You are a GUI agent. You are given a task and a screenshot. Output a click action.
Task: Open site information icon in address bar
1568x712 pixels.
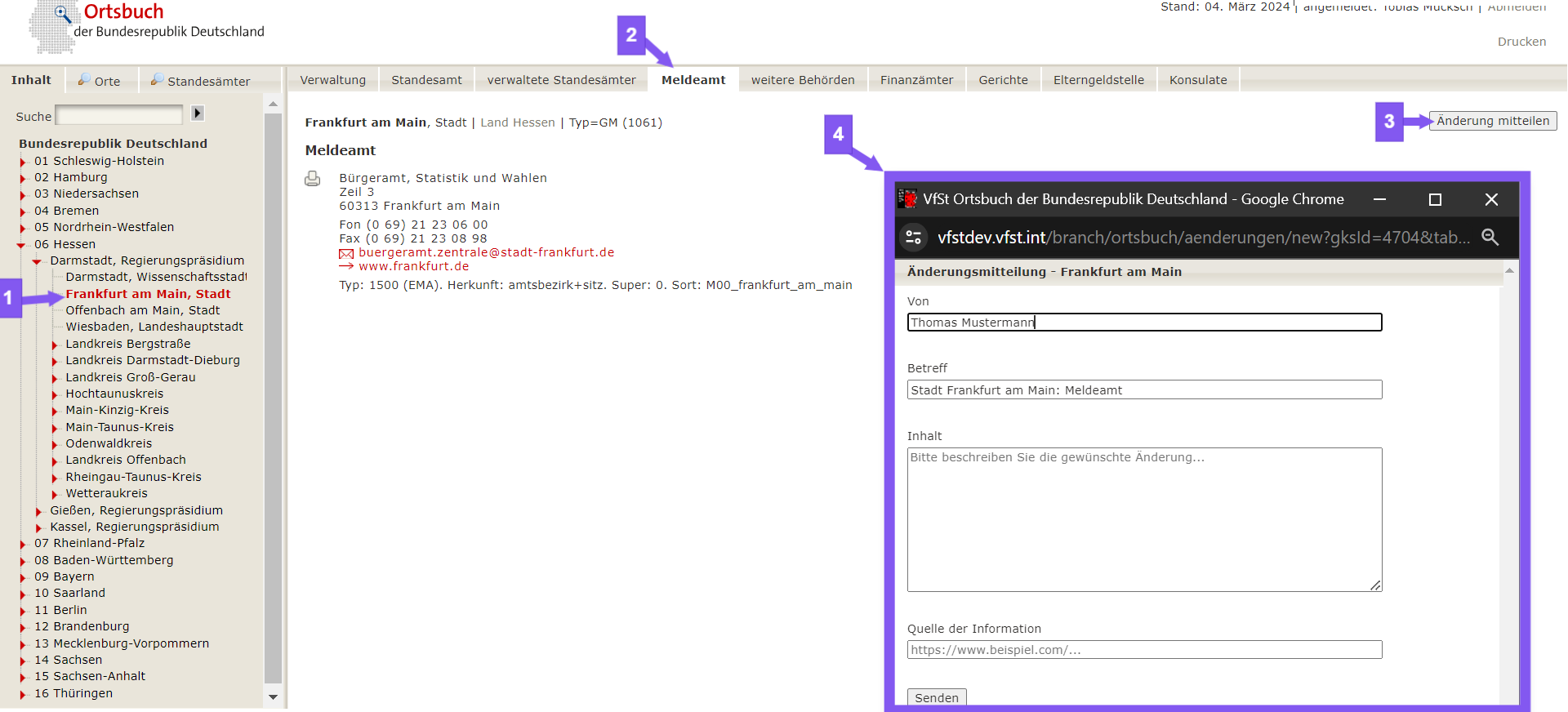click(914, 238)
